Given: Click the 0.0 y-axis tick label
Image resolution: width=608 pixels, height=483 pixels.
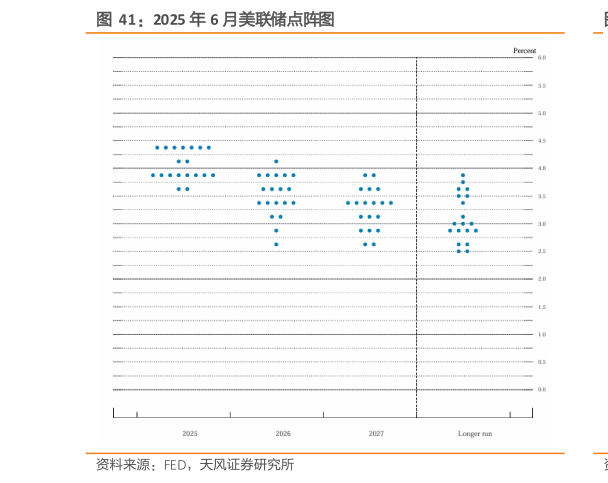Looking at the screenshot, I should [x=541, y=389].
